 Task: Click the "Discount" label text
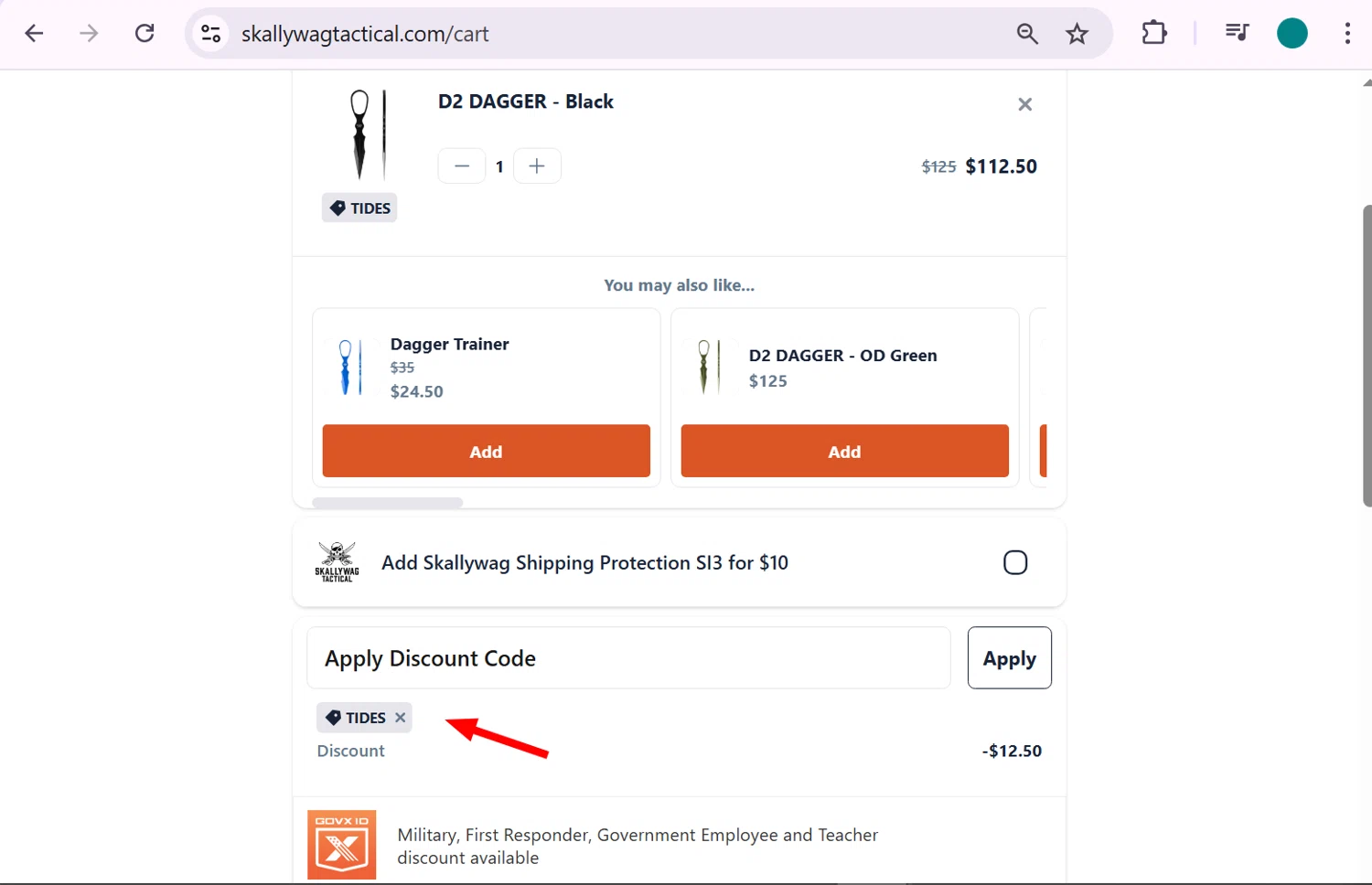(350, 751)
